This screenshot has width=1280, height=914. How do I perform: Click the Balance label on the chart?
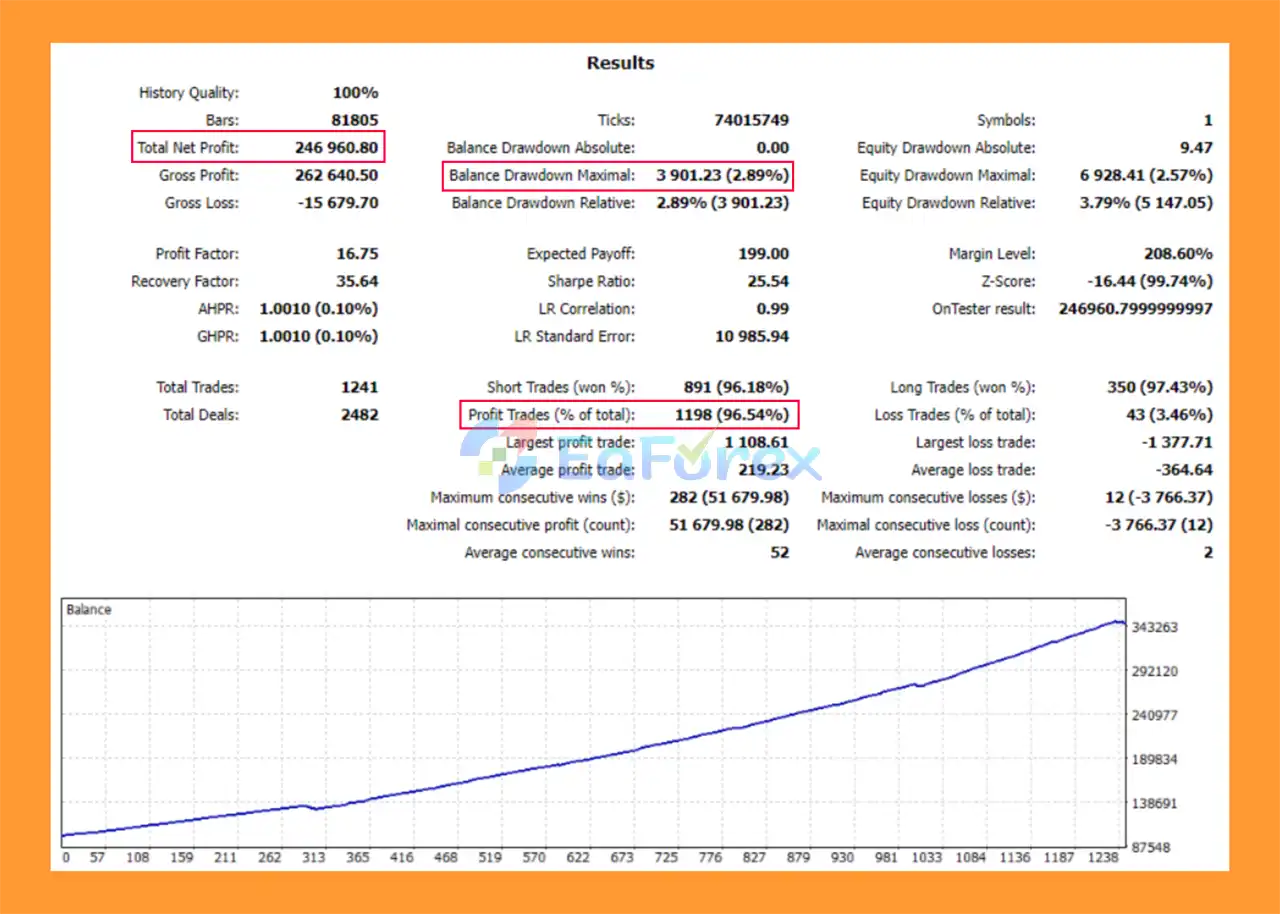tap(89, 609)
